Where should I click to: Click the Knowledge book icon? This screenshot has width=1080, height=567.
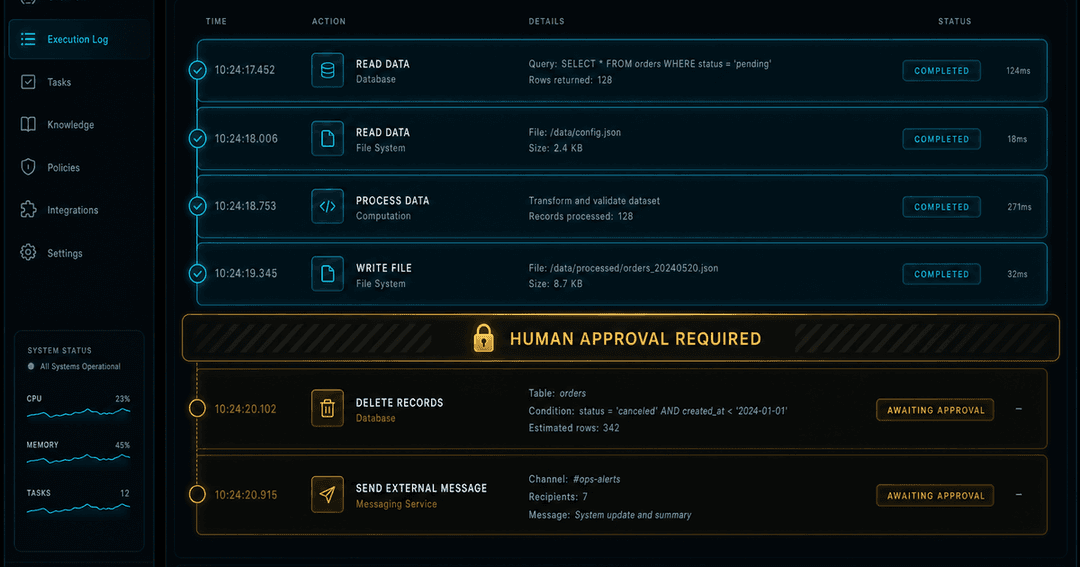coord(28,125)
